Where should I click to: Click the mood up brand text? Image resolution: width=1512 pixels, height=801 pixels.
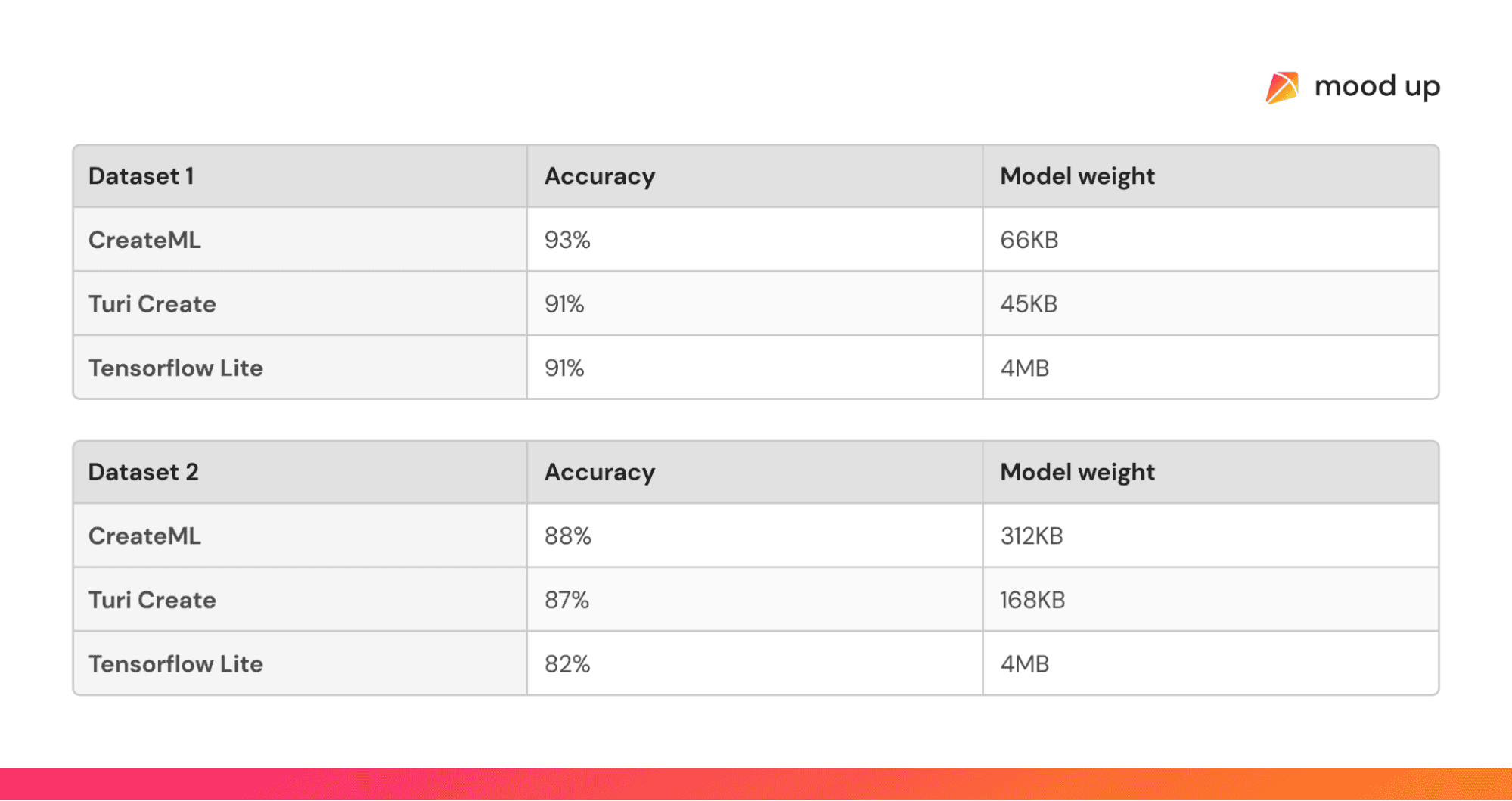coord(1377,86)
